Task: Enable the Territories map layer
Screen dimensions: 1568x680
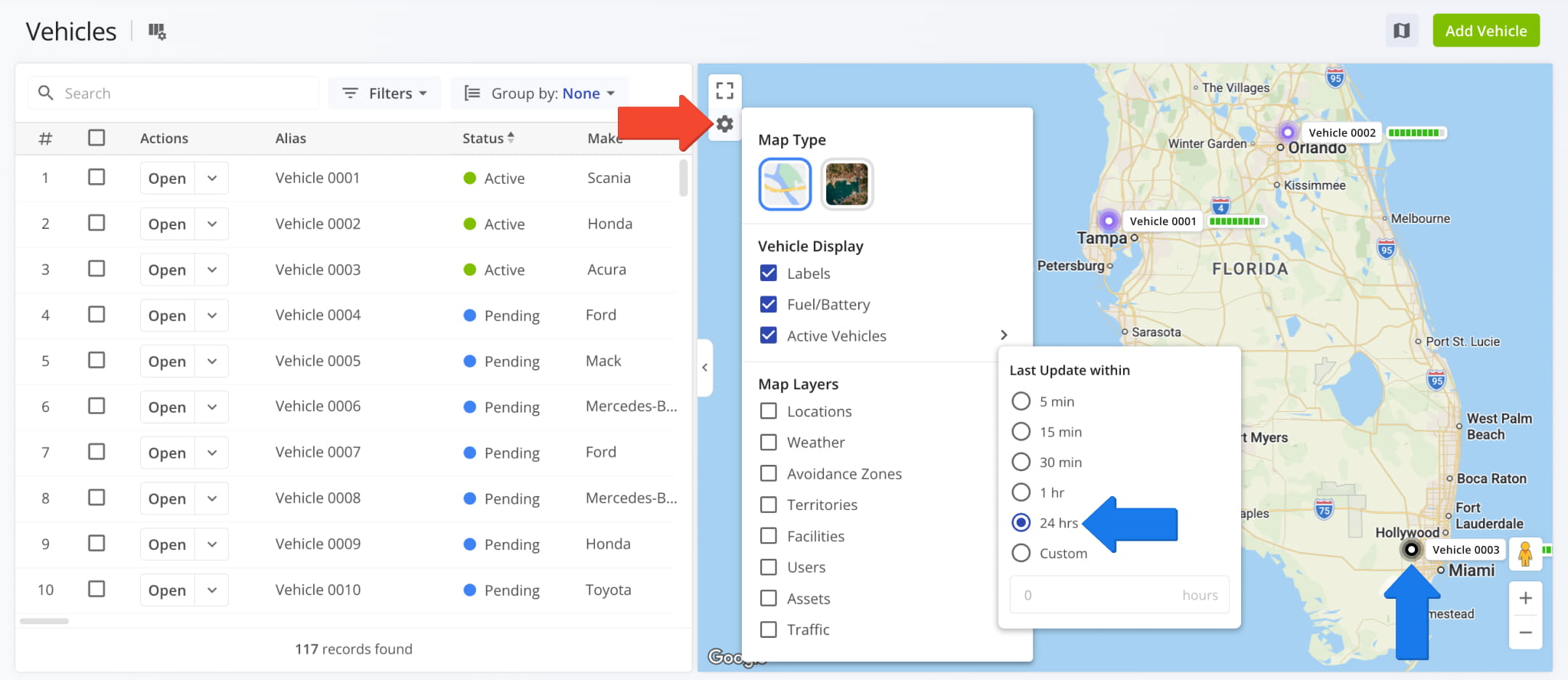Action: click(769, 505)
